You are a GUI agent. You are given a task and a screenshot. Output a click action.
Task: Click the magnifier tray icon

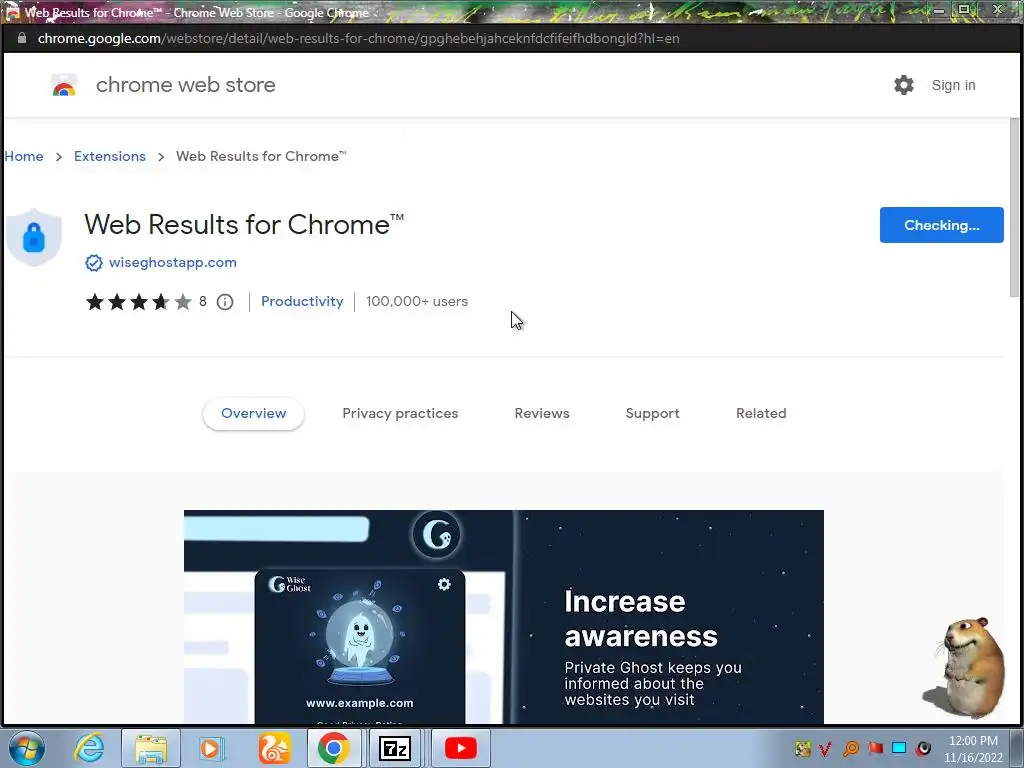[851, 748]
